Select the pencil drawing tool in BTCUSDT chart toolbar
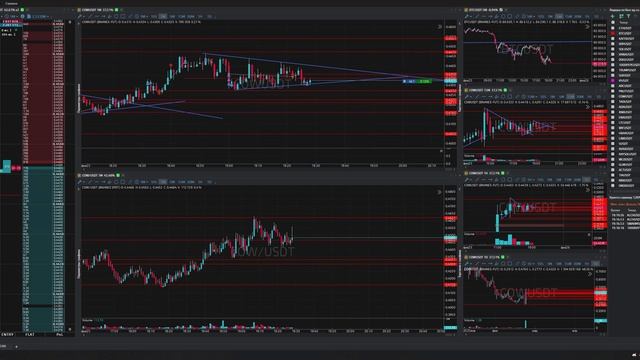 tap(467, 17)
